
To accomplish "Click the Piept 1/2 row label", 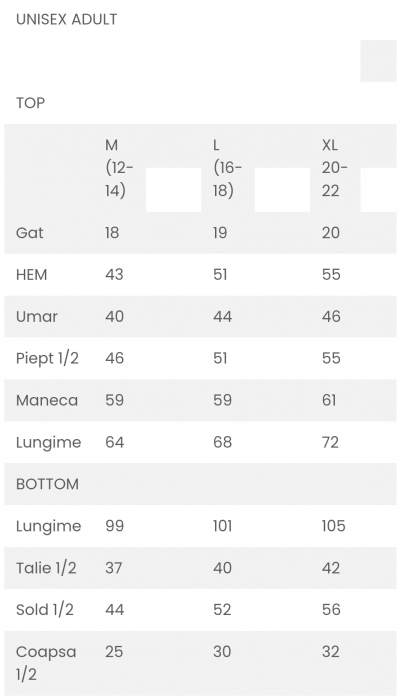I will coord(47,358).
